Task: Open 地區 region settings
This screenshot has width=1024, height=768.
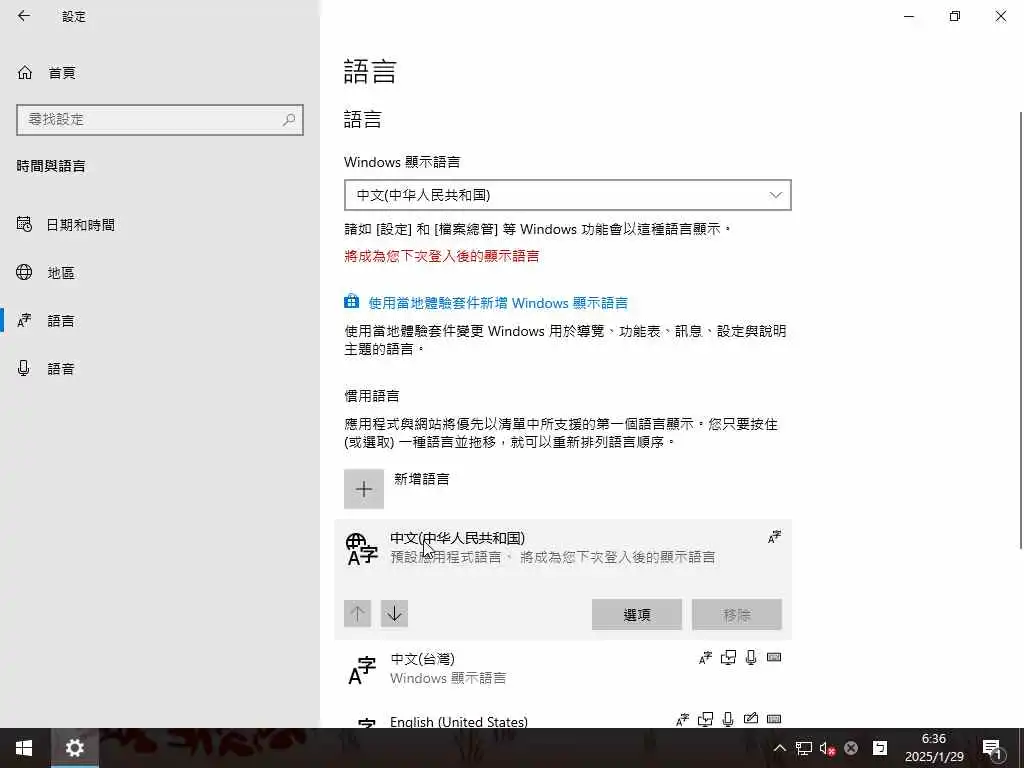Action: click(x=61, y=273)
